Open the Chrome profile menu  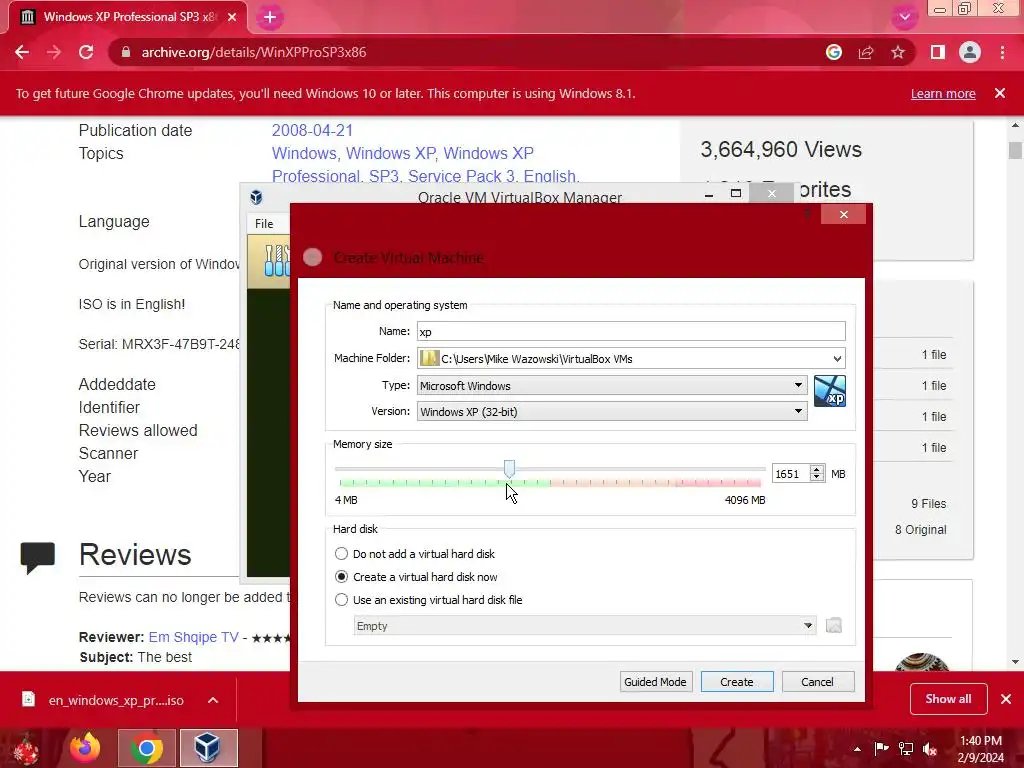point(970,52)
